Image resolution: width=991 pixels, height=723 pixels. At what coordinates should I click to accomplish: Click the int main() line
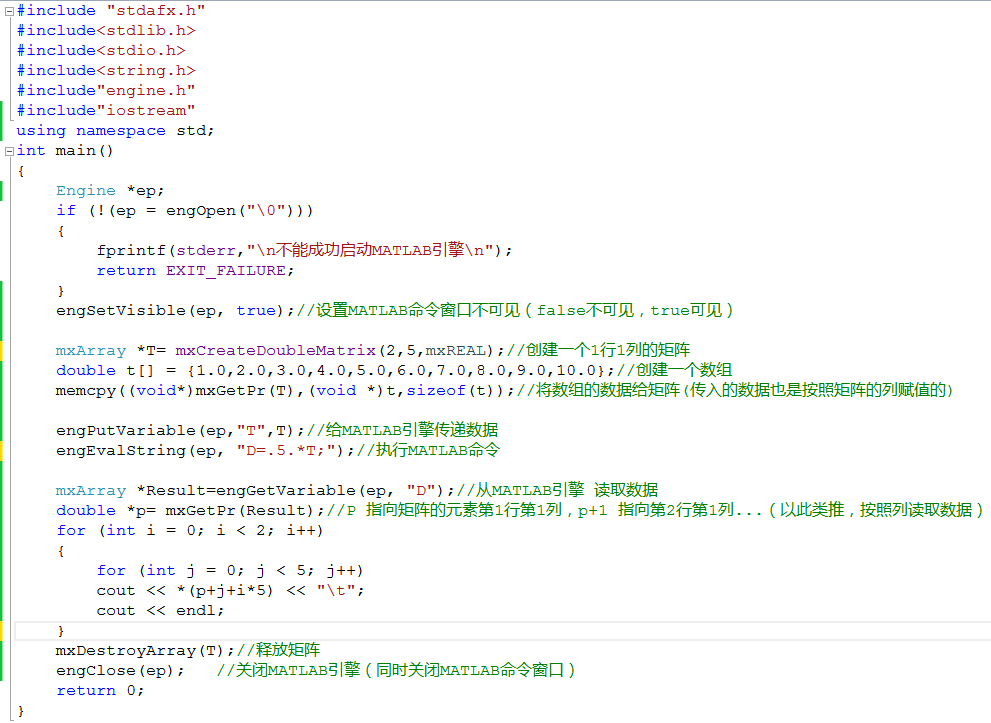64,151
